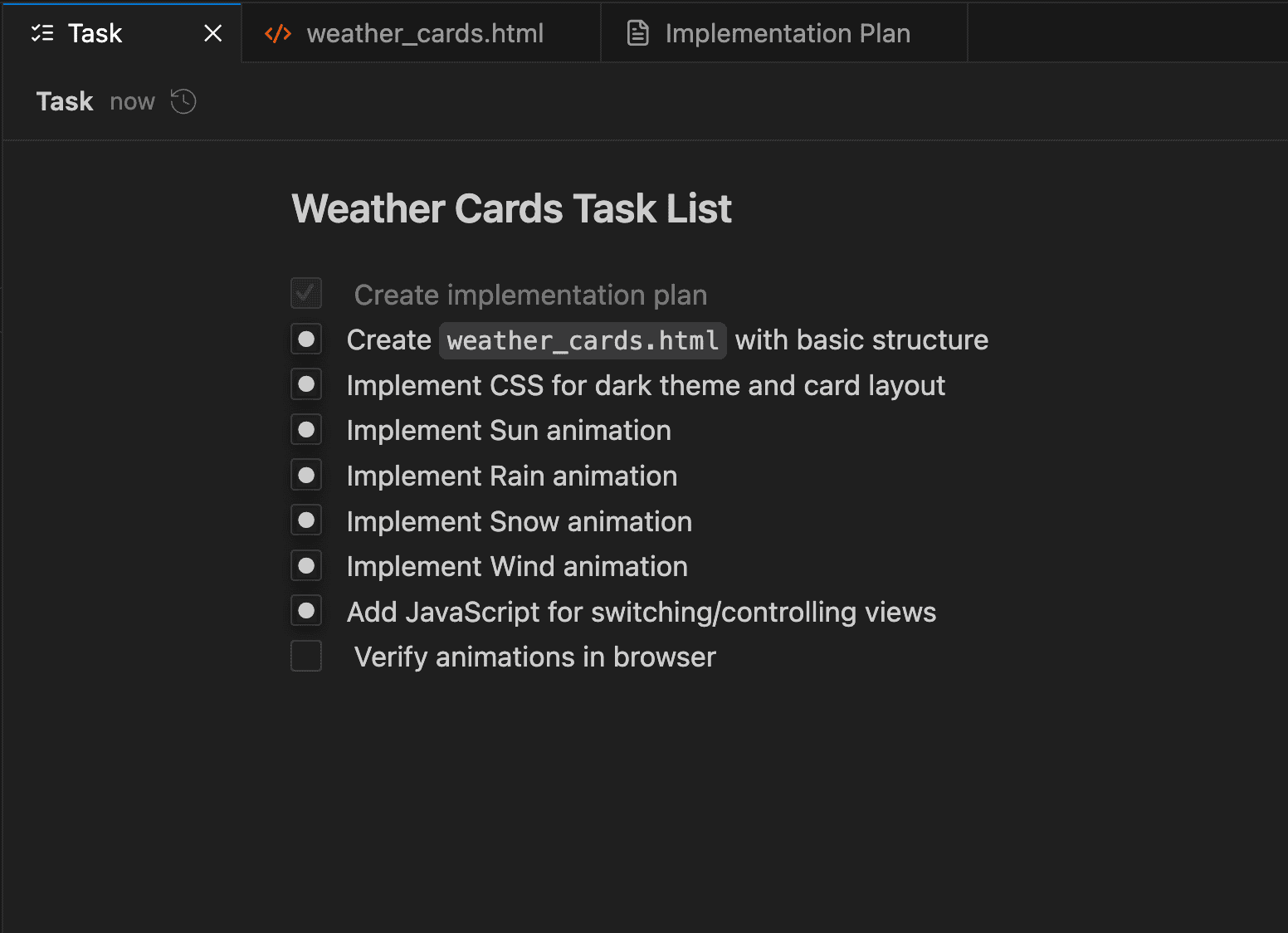
Task: Toggle the Implement Rain animation status indicator
Action: [306, 475]
